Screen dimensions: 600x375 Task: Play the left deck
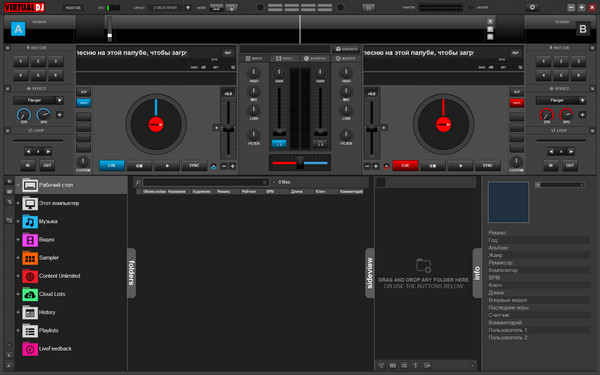[x=167, y=166]
